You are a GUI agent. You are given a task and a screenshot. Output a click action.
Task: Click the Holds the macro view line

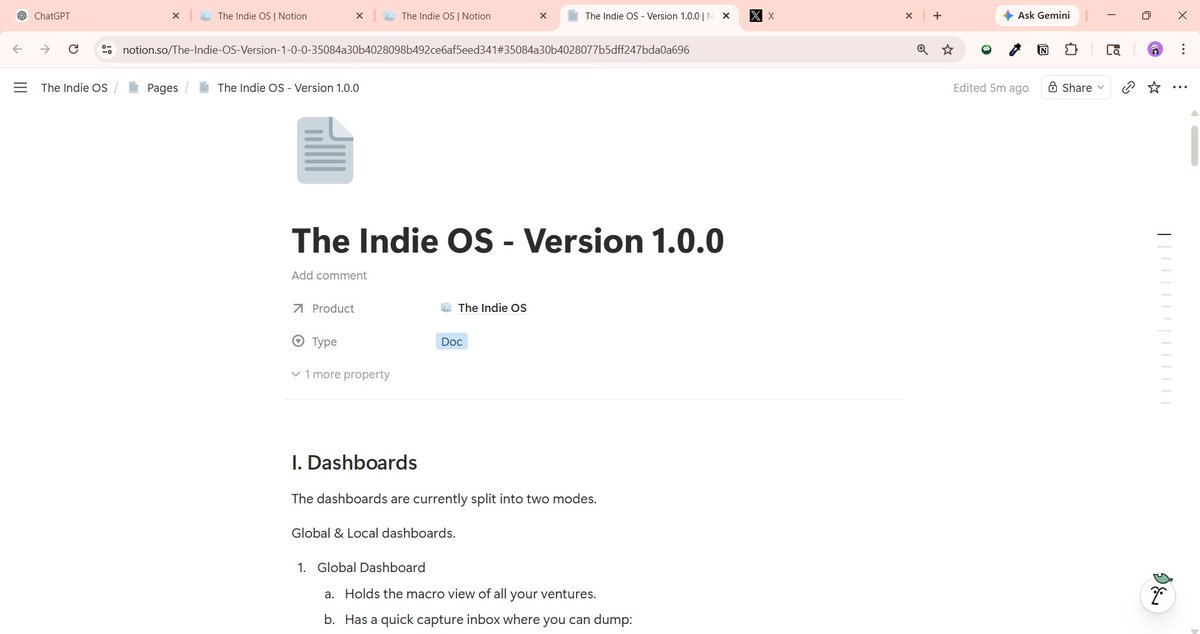(470, 593)
